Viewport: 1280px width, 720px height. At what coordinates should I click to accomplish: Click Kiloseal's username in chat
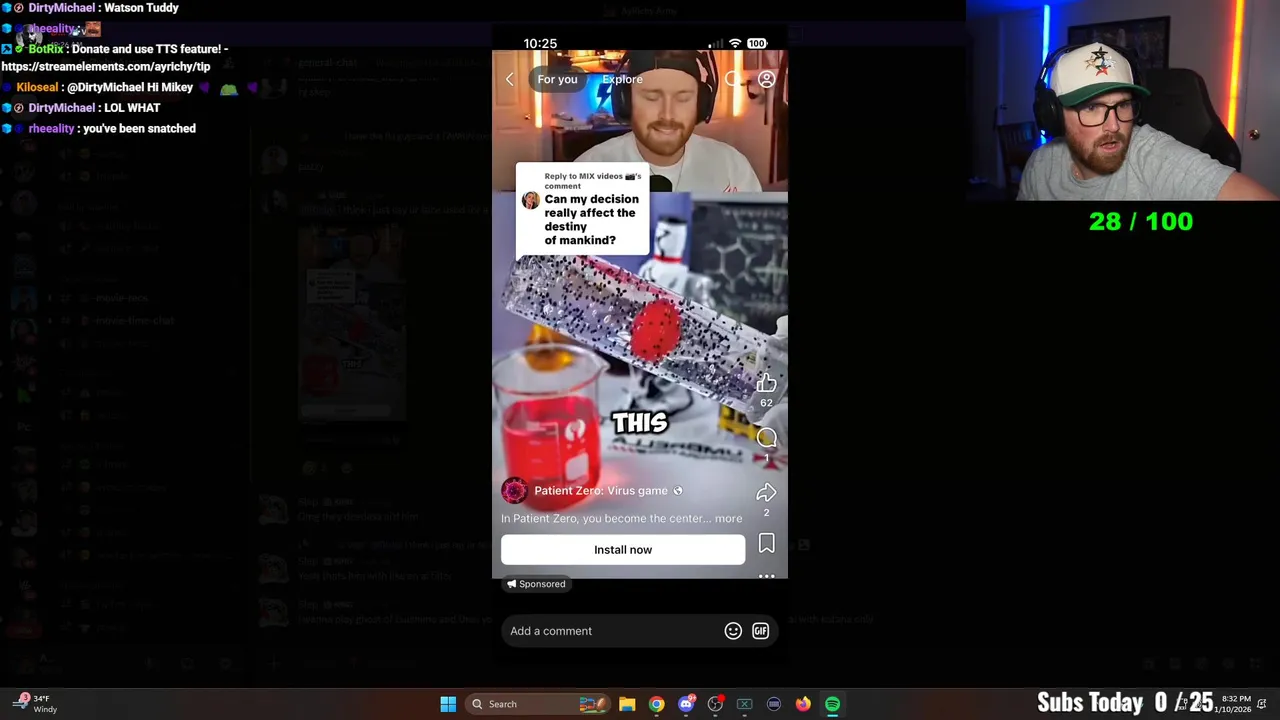click(39, 88)
